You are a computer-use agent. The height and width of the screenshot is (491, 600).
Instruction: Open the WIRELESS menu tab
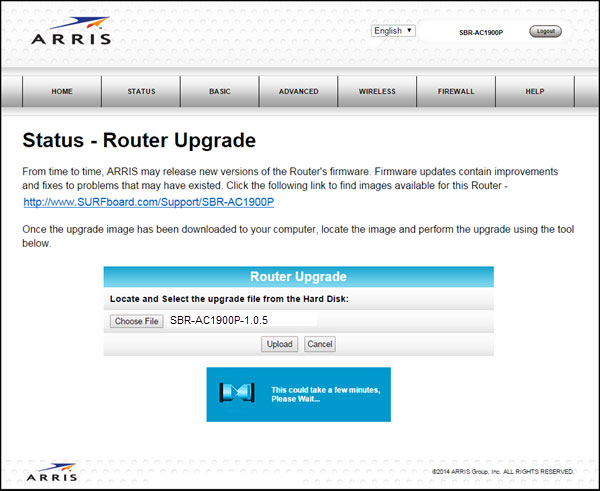(x=377, y=91)
